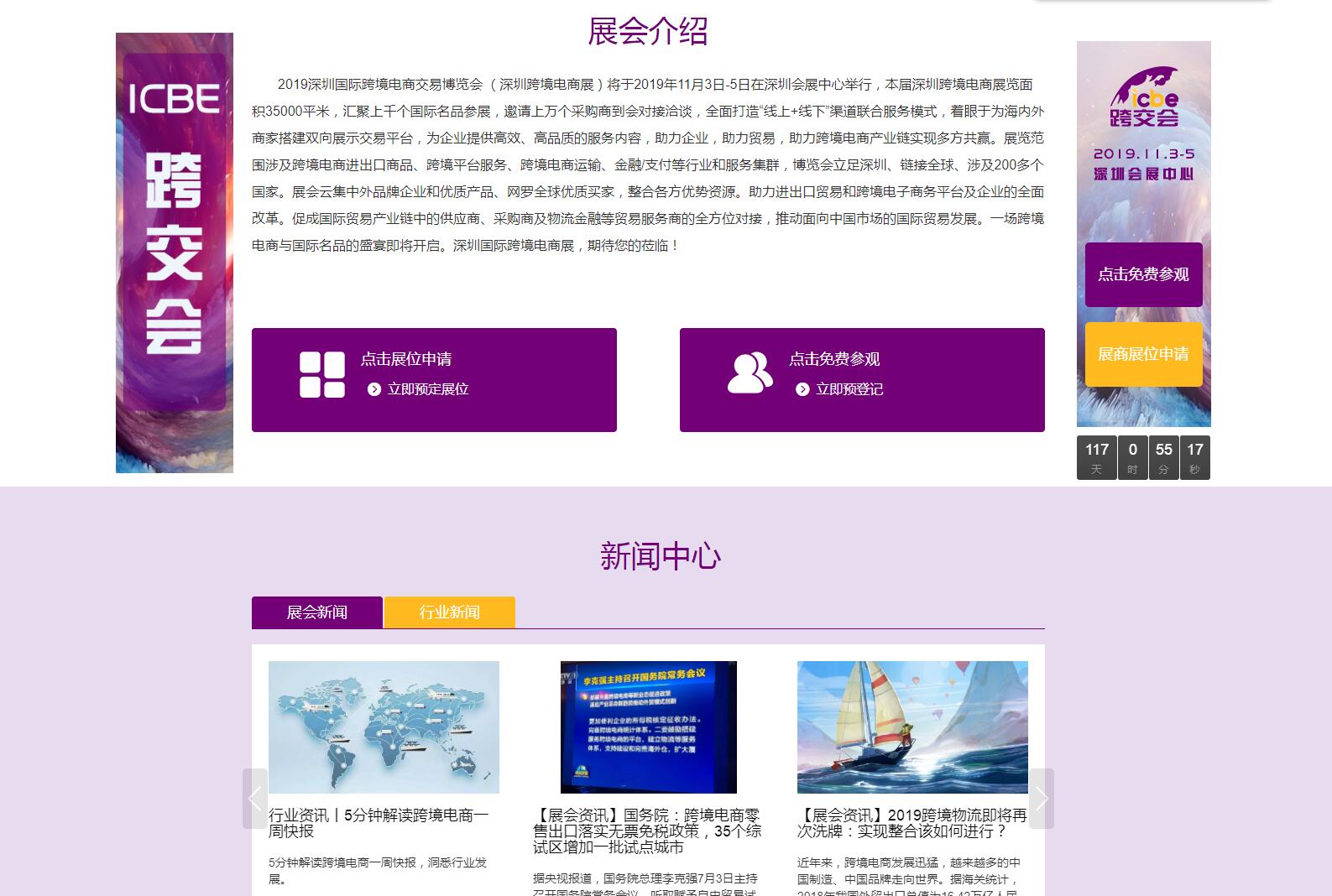This screenshot has height=896, width=1332.
Task: Go to previous news carousel slide
Action: click(255, 798)
